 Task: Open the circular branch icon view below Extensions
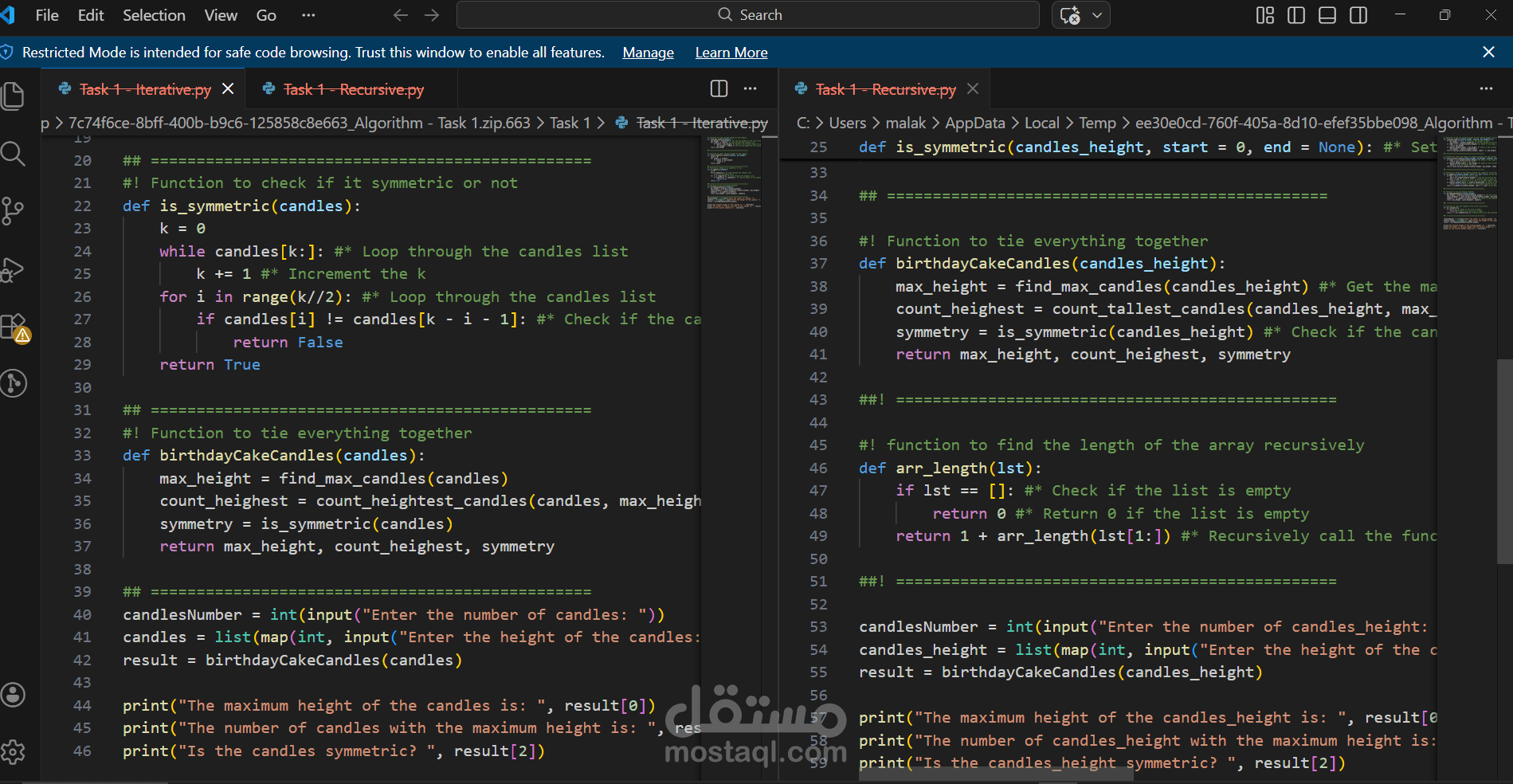click(14, 383)
